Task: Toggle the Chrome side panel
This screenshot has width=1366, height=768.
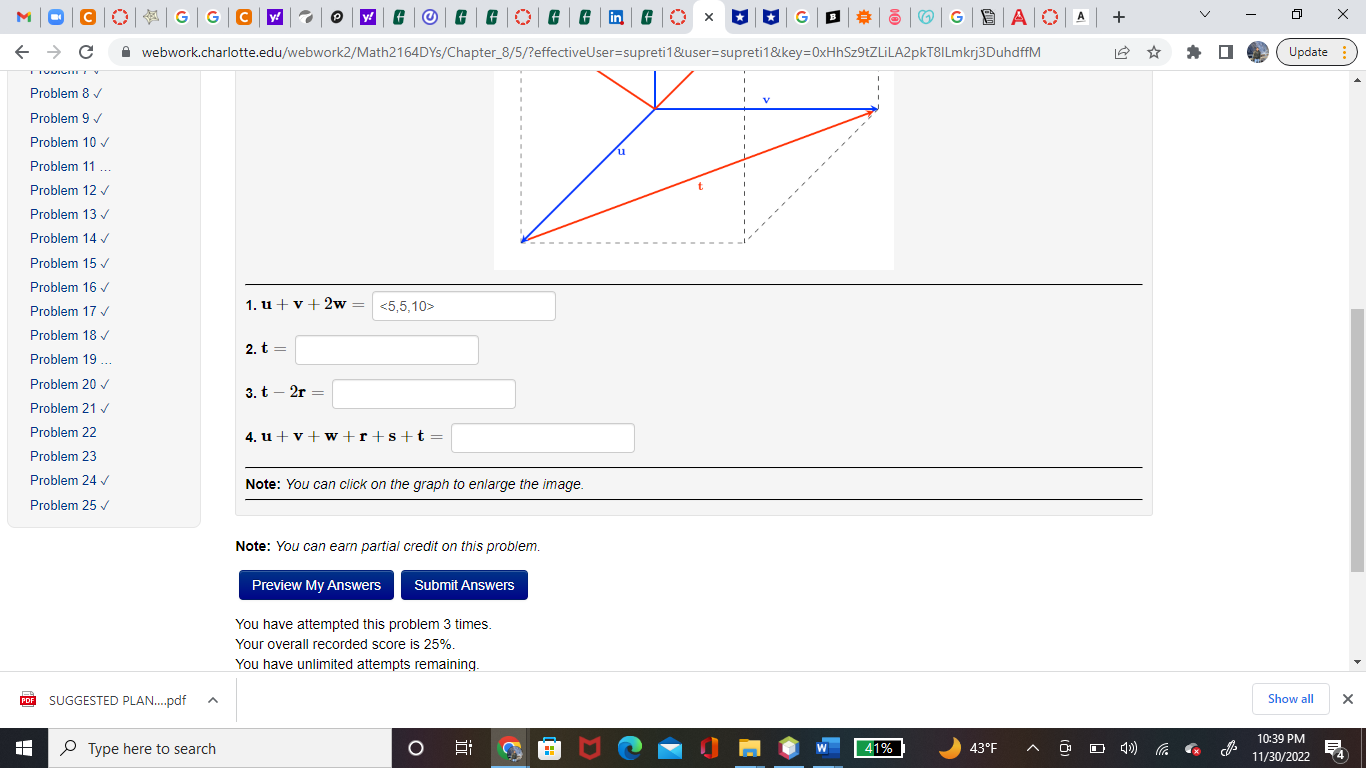Action: click(x=1226, y=52)
